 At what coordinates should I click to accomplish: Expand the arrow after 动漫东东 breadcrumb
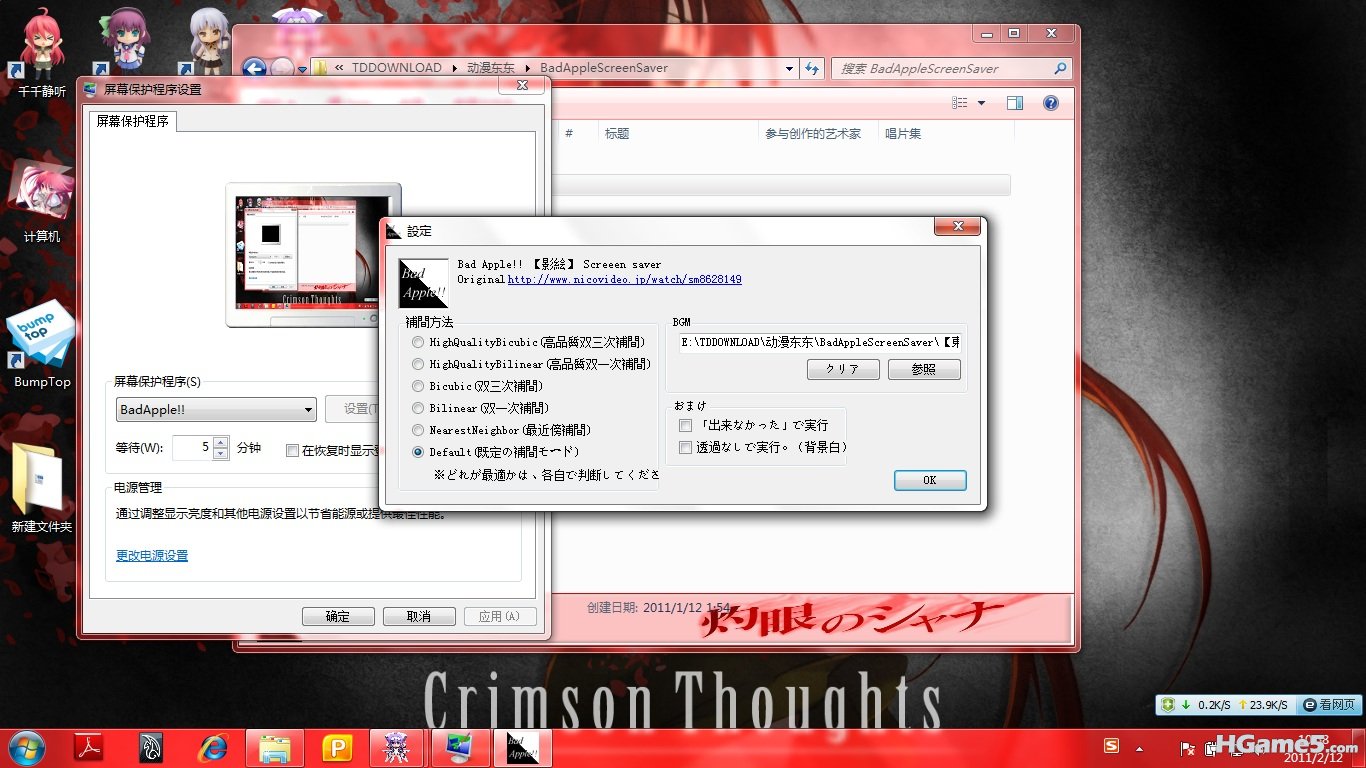pyautogui.click(x=528, y=69)
